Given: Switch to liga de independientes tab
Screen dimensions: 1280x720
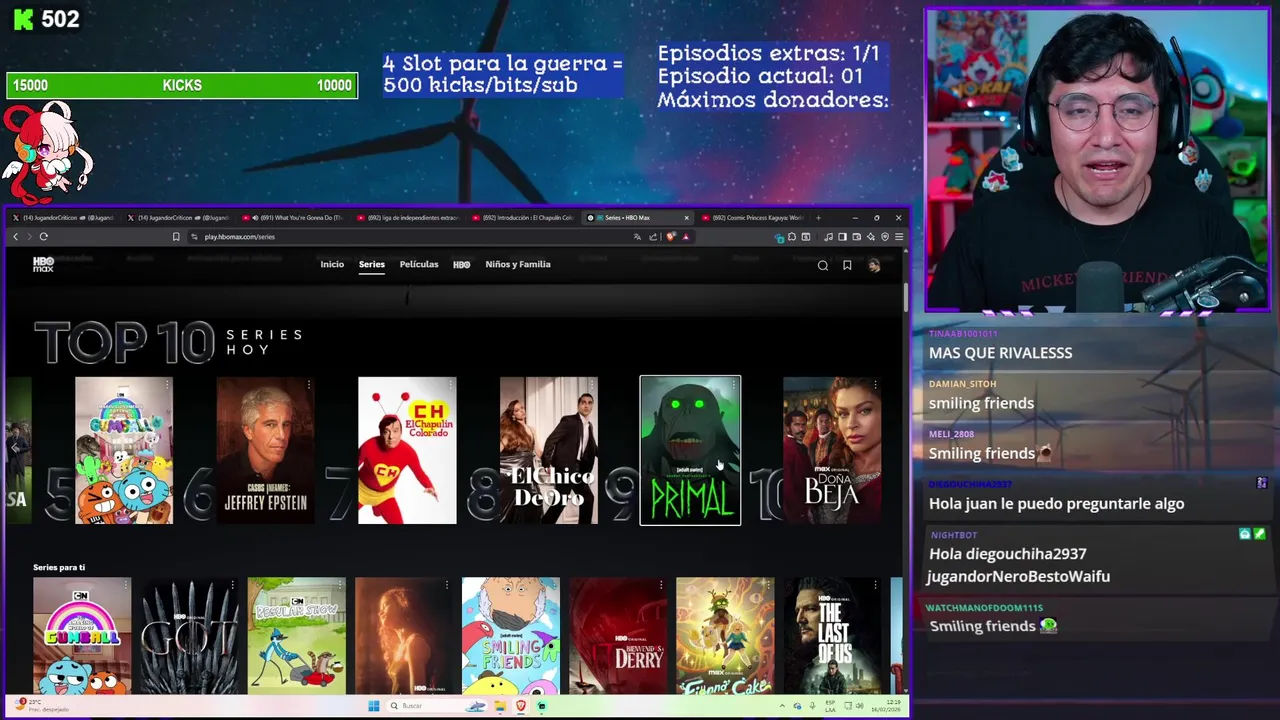Looking at the screenshot, I should click(x=409, y=217).
